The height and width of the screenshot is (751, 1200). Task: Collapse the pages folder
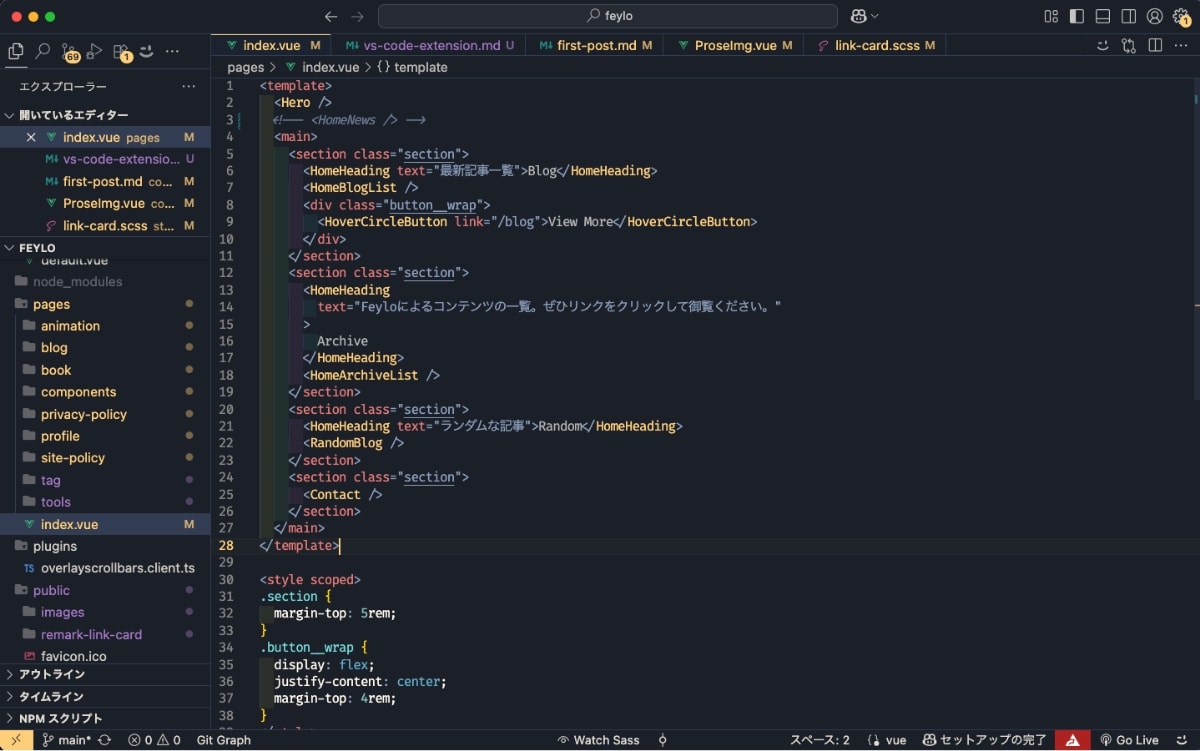click(105, 304)
